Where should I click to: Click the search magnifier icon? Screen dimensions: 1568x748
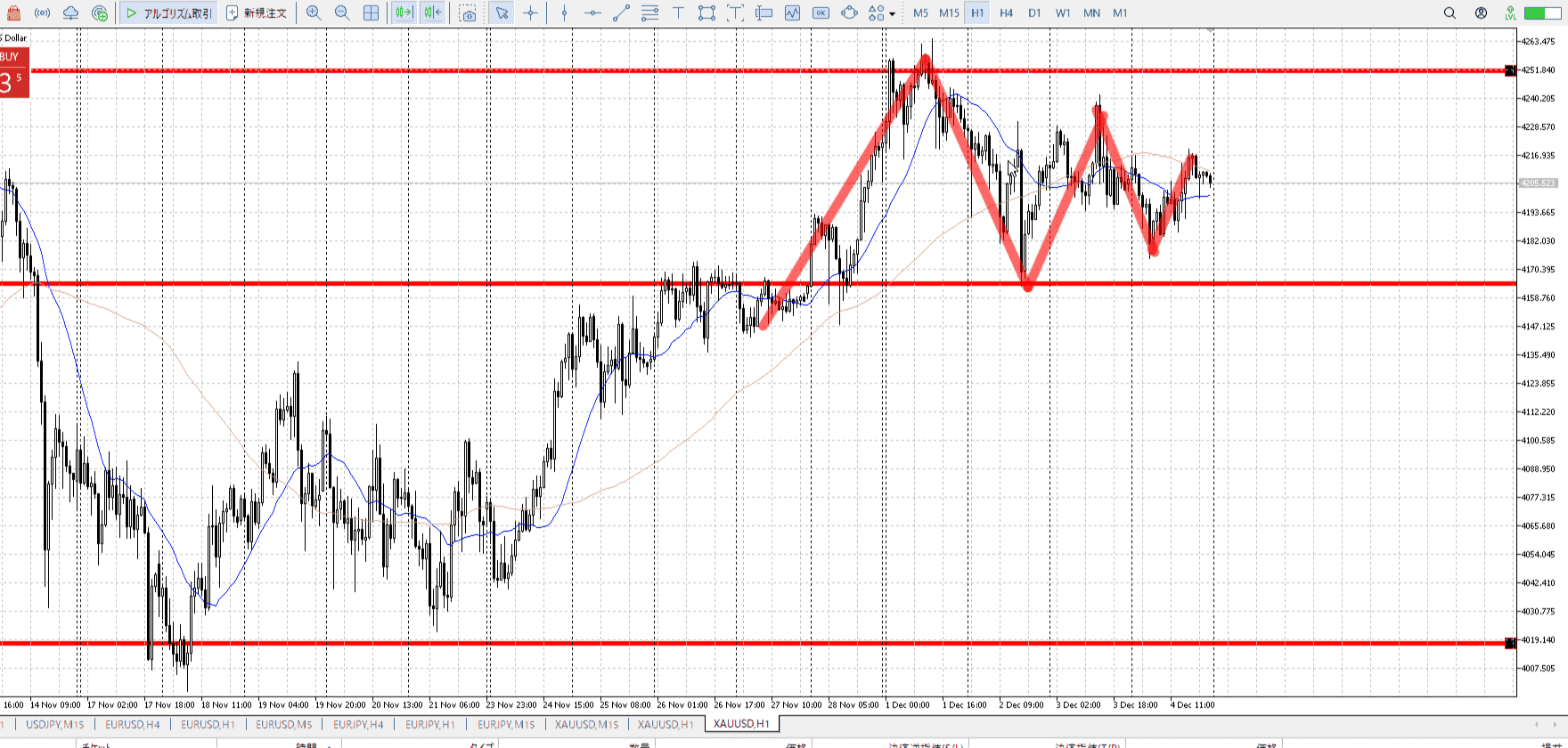(1450, 13)
